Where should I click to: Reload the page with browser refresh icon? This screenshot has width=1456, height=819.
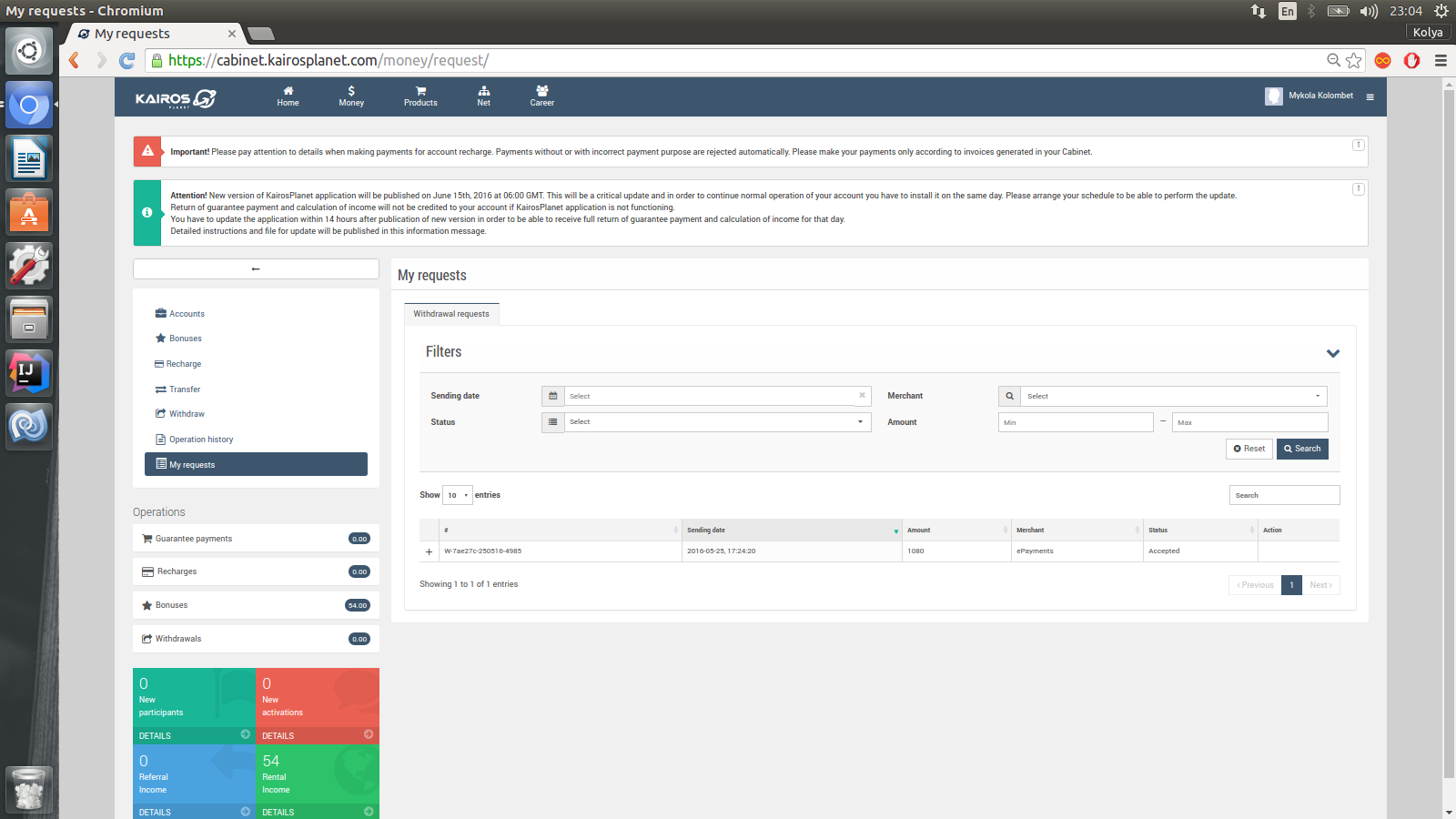point(127,61)
